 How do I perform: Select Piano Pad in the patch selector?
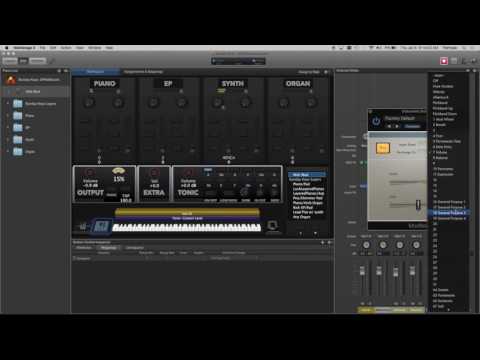click(x=301, y=184)
